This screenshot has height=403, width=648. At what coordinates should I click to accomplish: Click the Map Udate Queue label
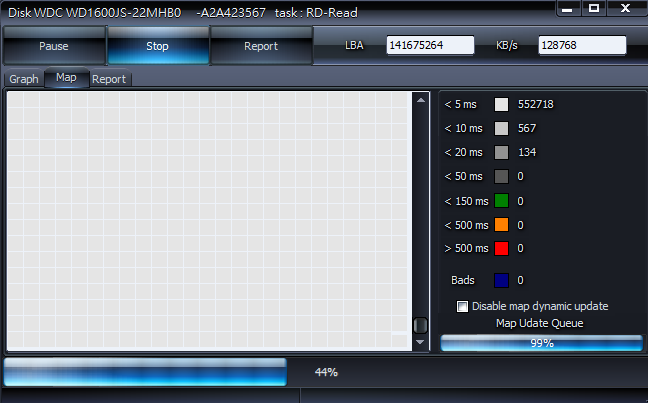[539, 323]
